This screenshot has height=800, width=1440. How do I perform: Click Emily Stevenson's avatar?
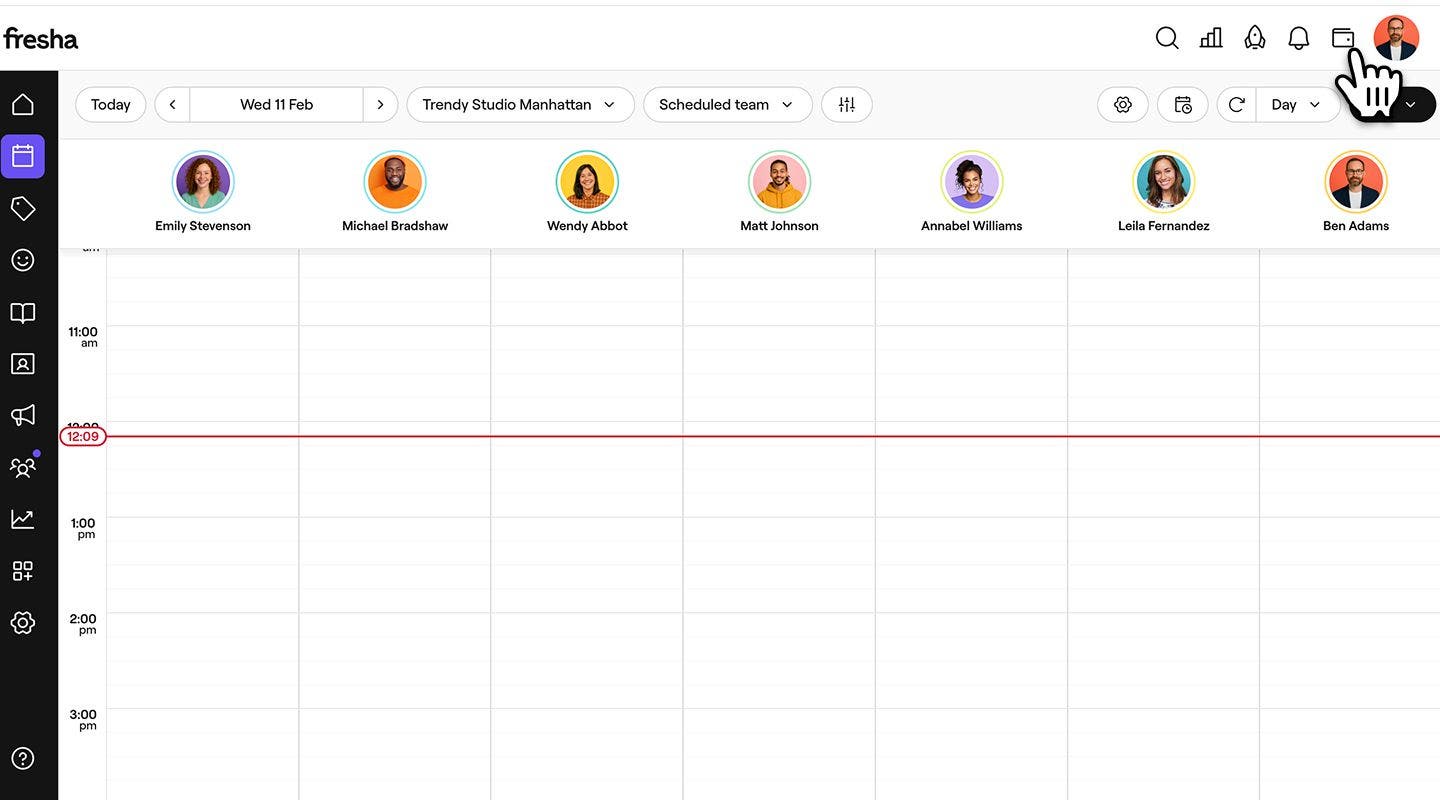pos(203,182)
